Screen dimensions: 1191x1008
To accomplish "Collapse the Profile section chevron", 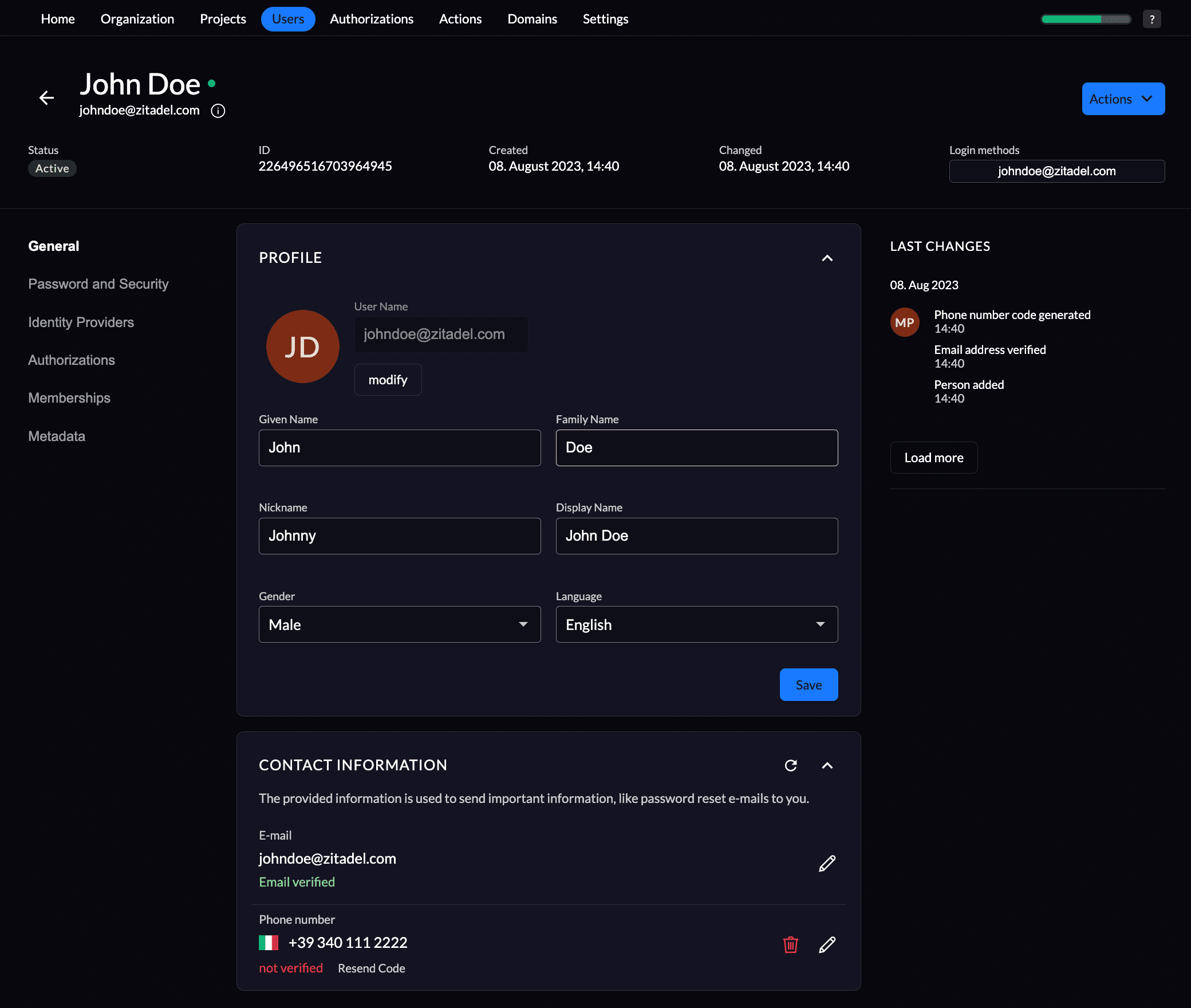I will (827, 258).
